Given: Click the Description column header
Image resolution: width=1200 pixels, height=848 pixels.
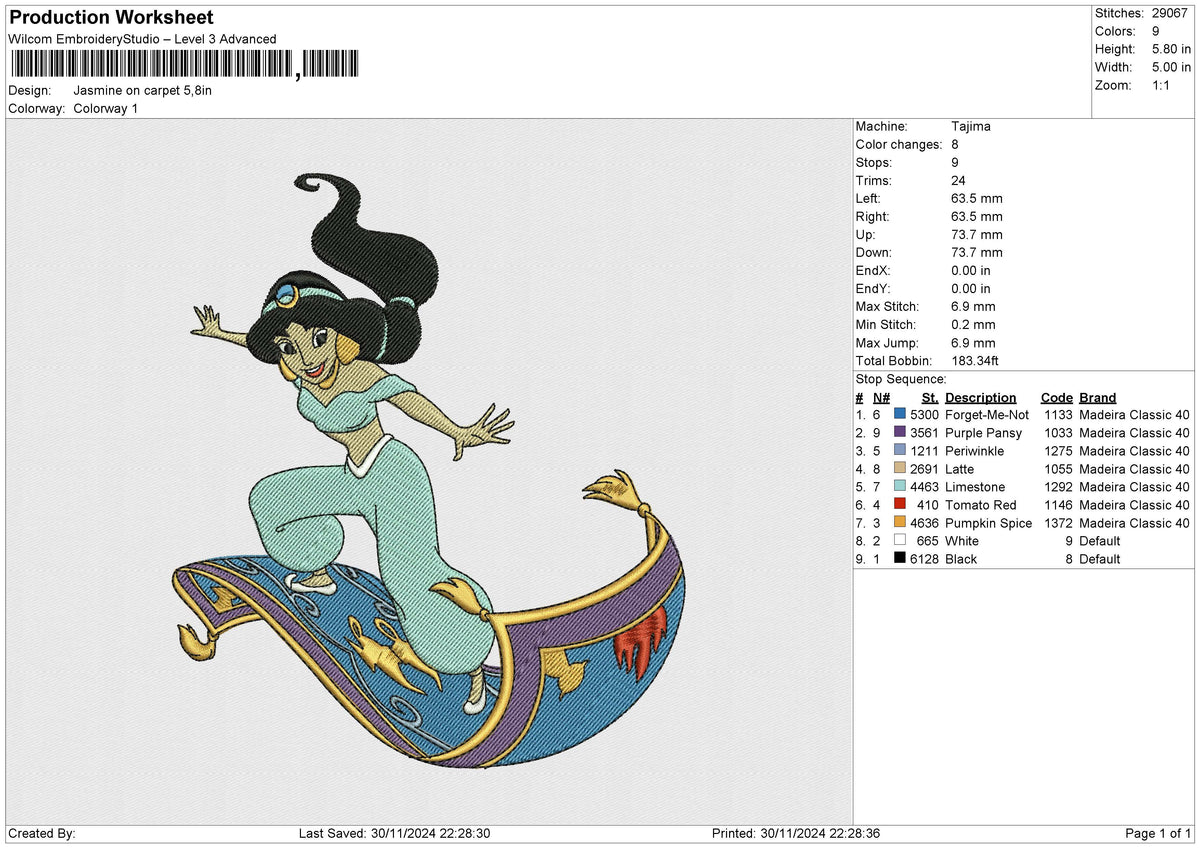Looking at the screenshot, I should pos(980,397).
